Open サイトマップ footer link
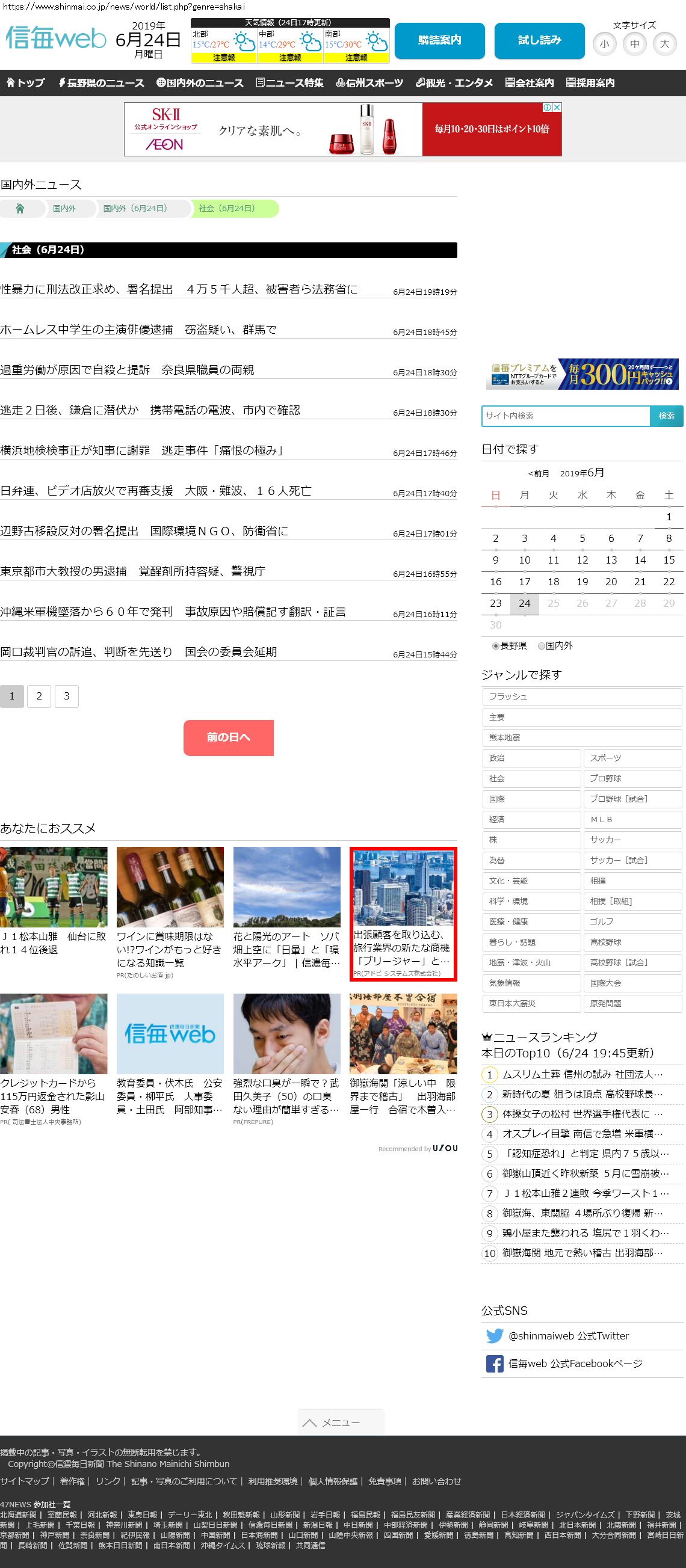This screenshot has height=1568, width=686. (25, 1481)
